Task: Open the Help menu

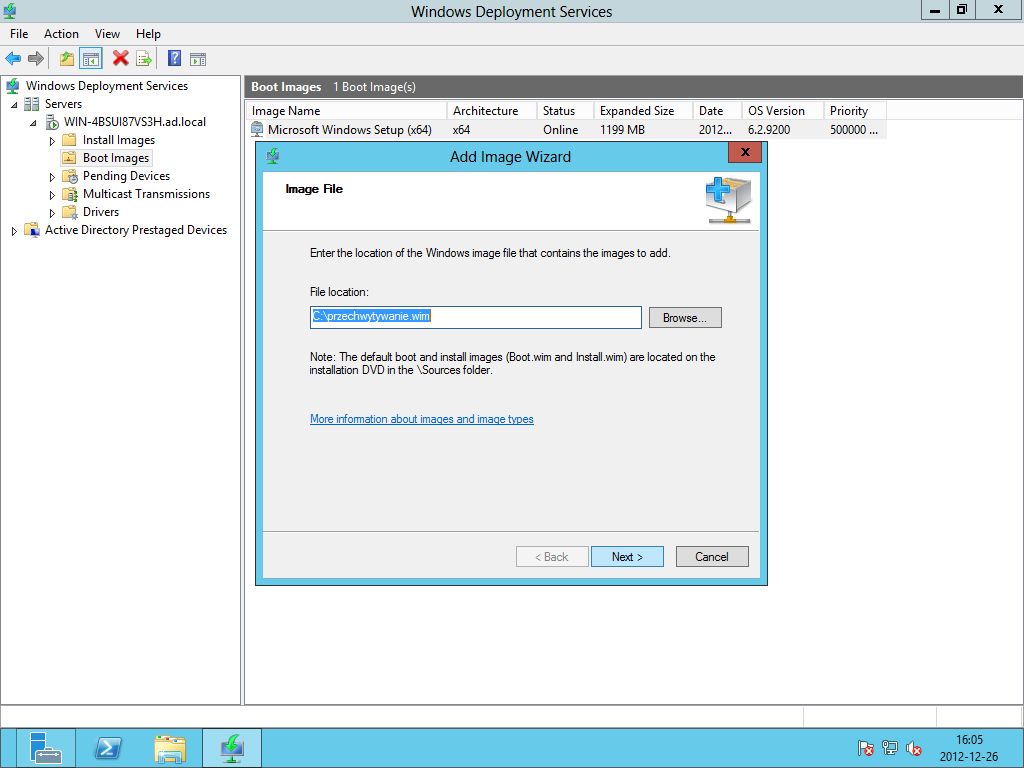Action: tap(148, 34)
